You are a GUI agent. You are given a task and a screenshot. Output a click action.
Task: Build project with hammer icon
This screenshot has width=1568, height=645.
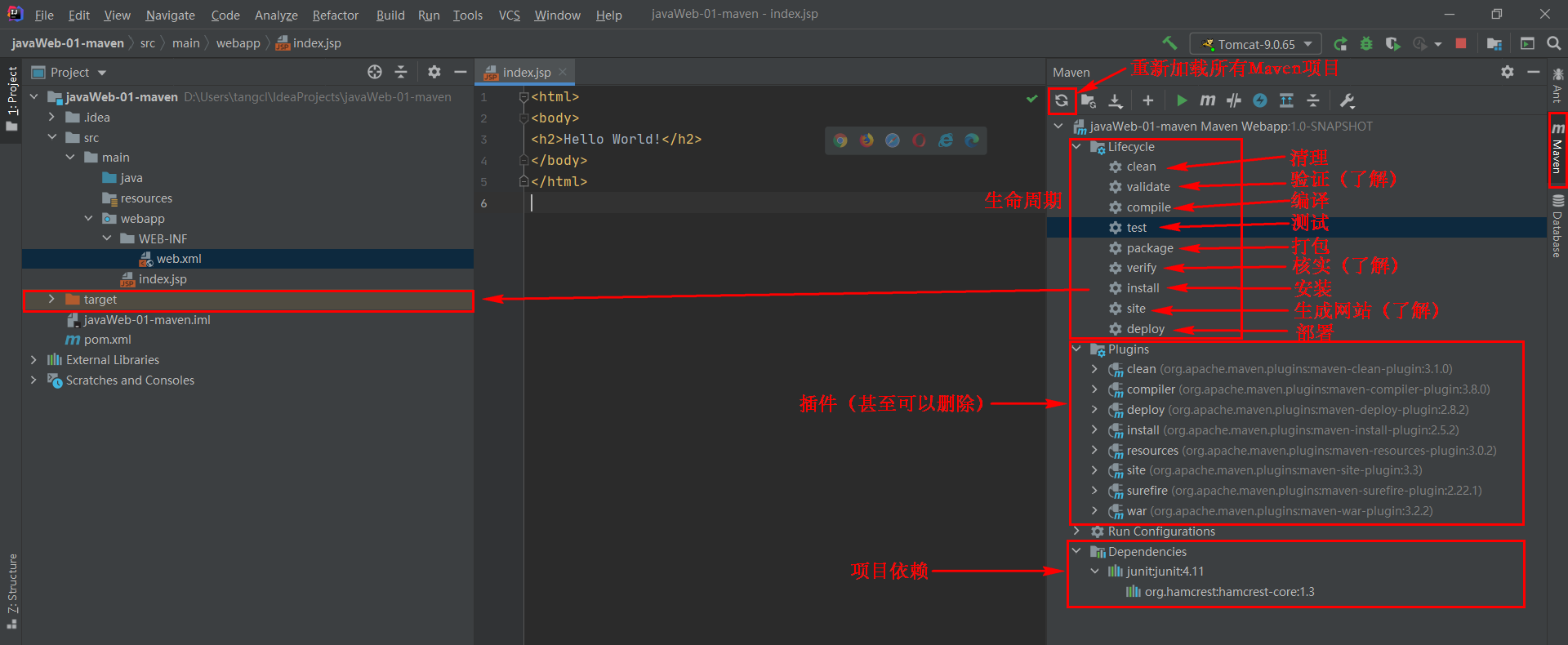tap(1170, 43)
